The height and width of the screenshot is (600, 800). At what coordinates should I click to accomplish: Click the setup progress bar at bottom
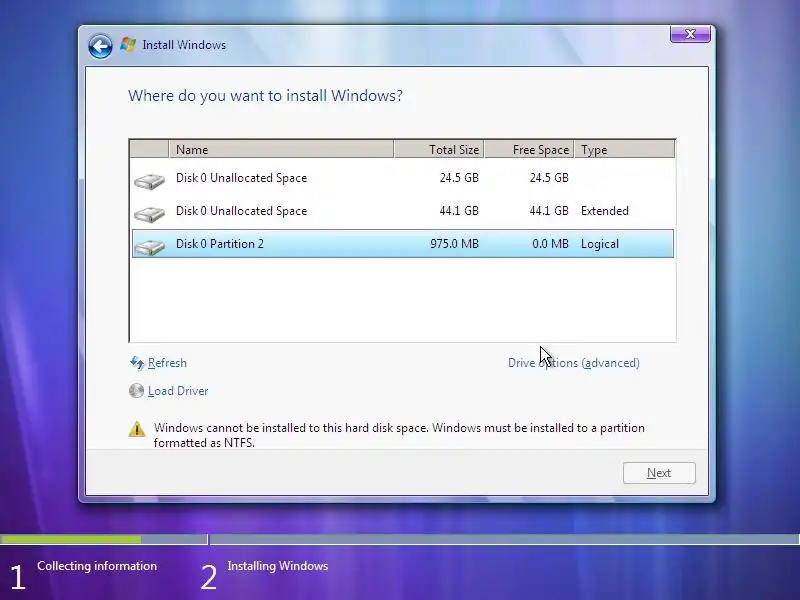coord(400,539)
